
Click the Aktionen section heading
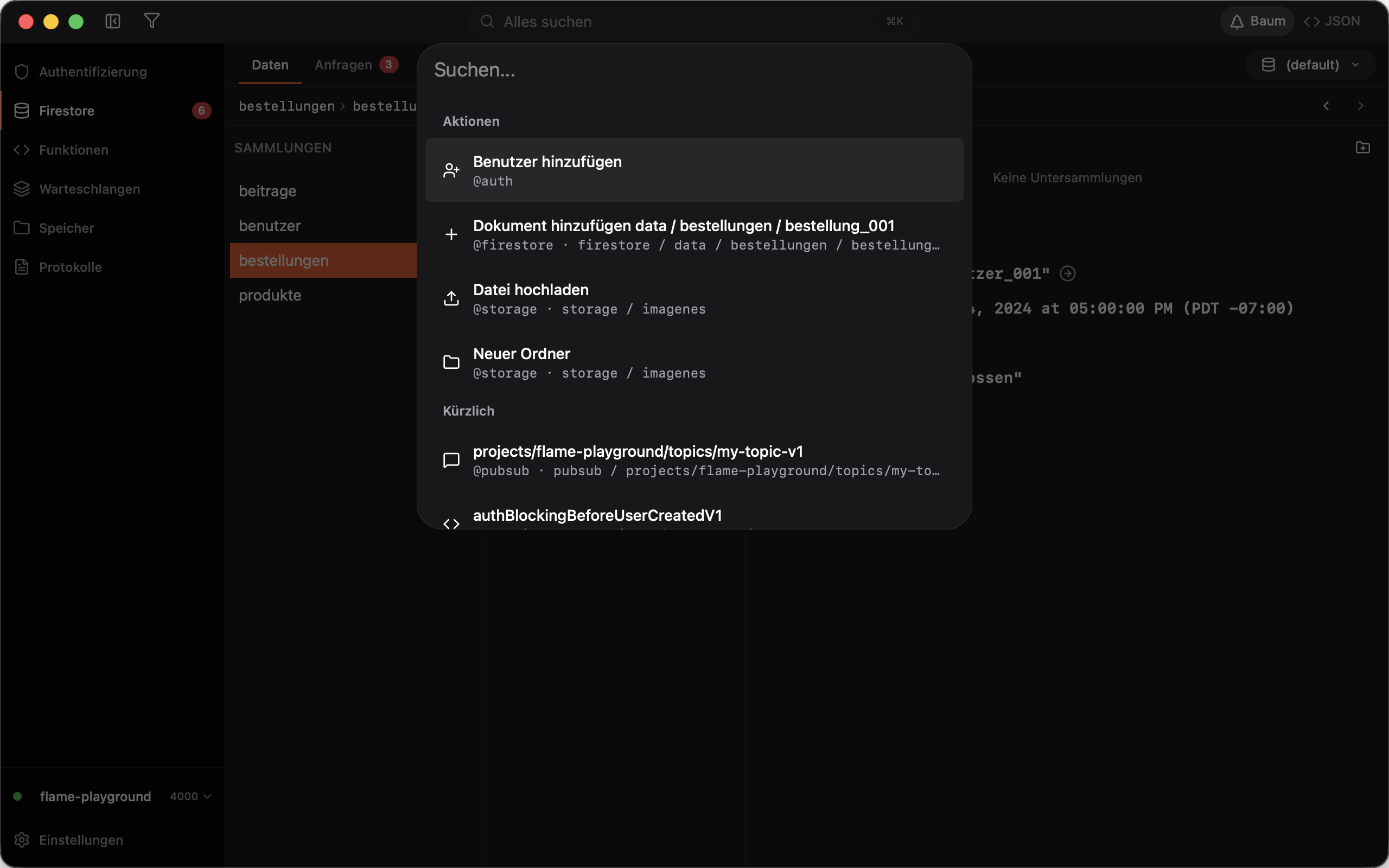(470, 121)
